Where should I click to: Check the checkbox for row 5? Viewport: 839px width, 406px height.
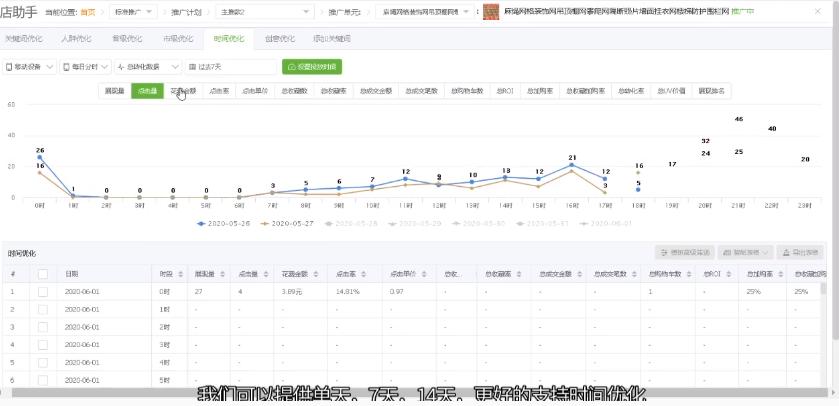(43, 362)
